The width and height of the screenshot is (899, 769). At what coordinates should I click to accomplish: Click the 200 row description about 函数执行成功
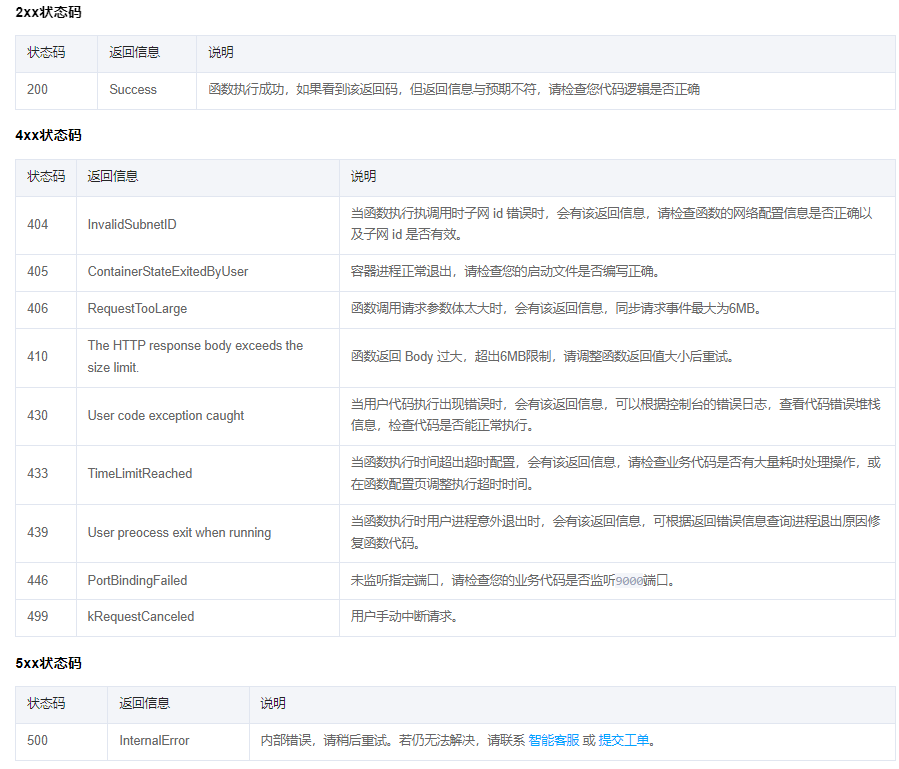454,89
